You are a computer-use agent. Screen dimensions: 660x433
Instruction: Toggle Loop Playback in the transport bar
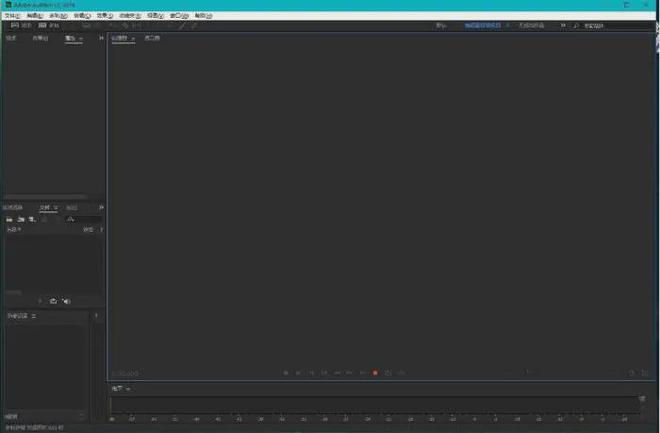tap(388, 373)
